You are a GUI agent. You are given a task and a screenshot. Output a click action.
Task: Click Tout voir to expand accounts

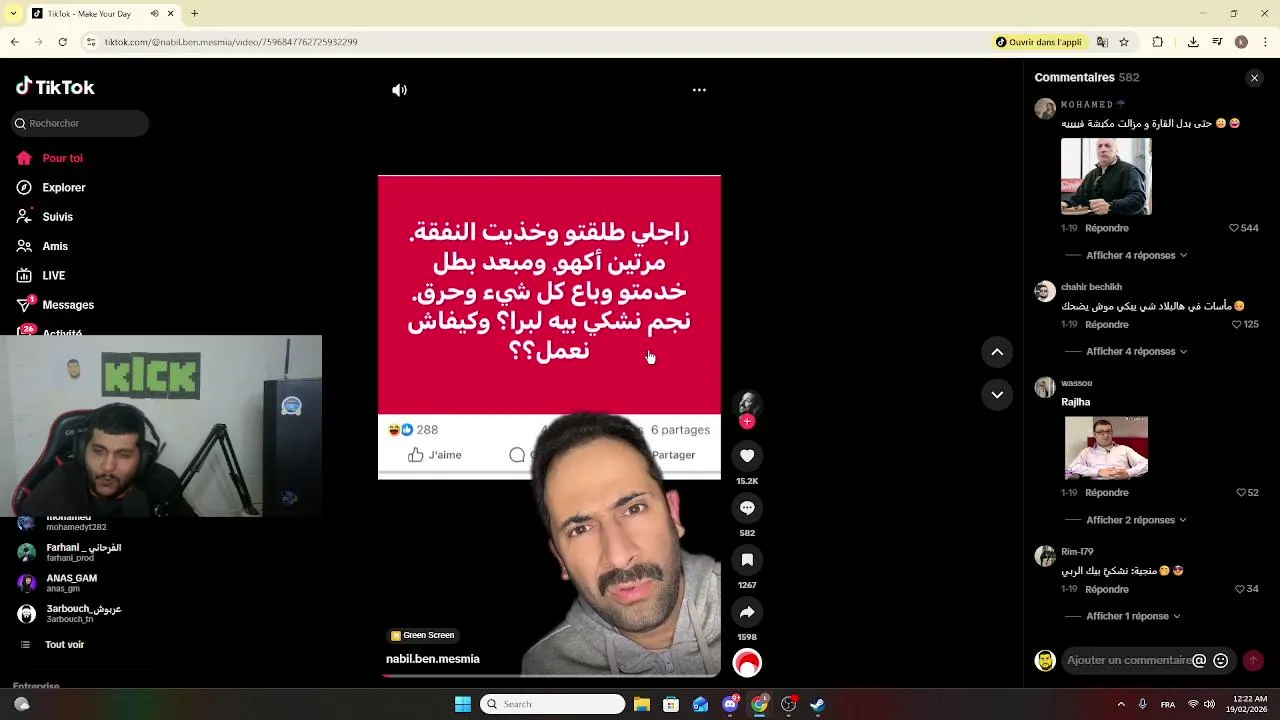pos(64,645)
